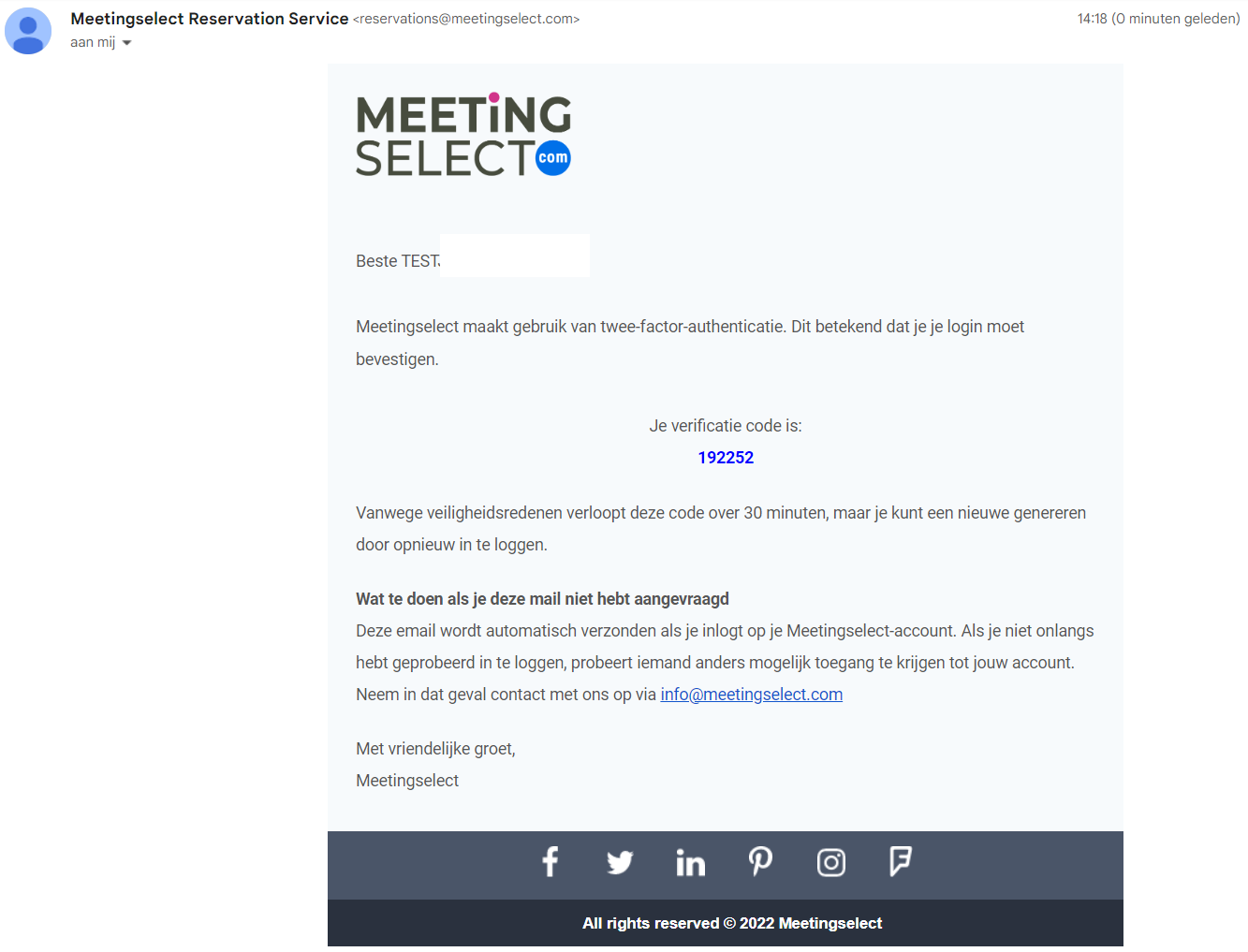This screenshot has width=1248, height=952.
Task: Open the Foursquare footer icon
Action: 900,861
